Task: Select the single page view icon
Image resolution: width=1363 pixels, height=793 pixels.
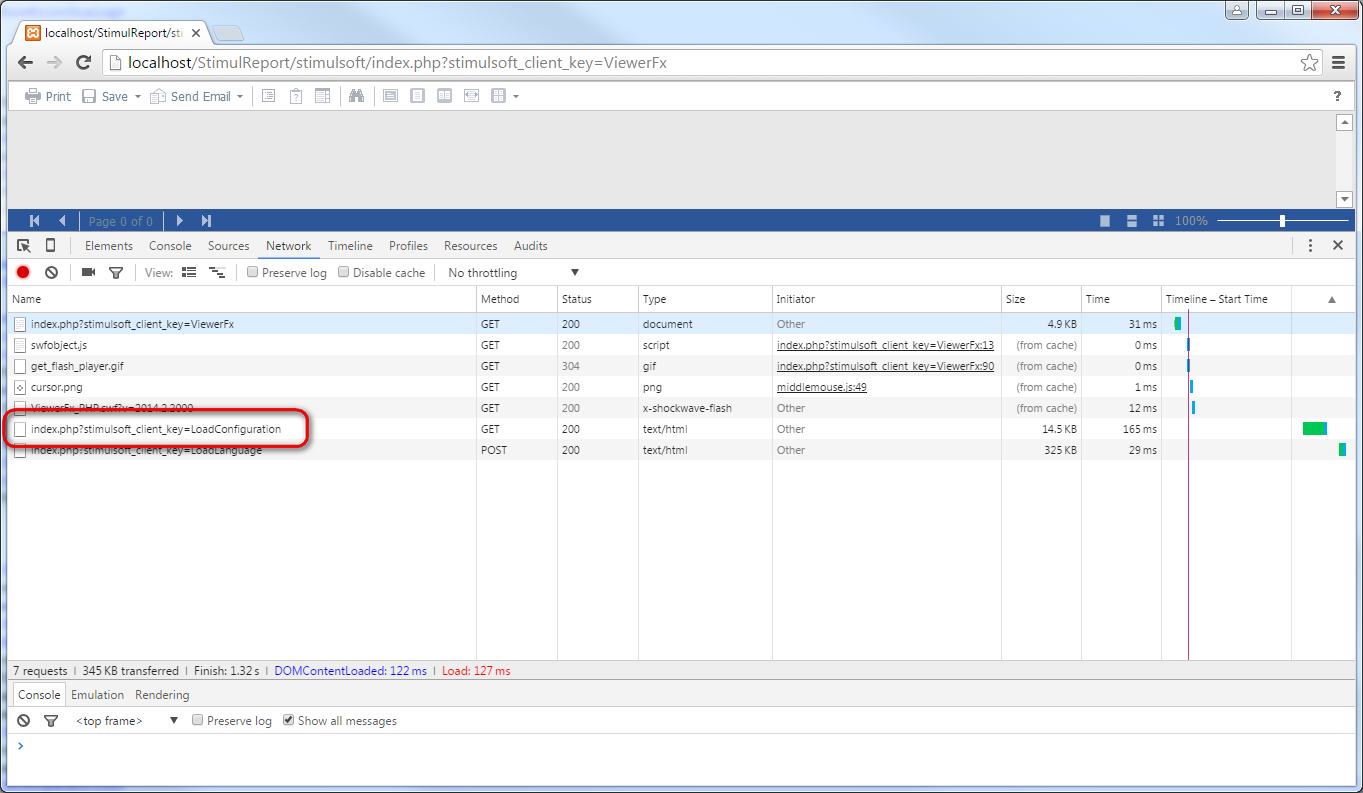Action: click(x=418, y=96)
